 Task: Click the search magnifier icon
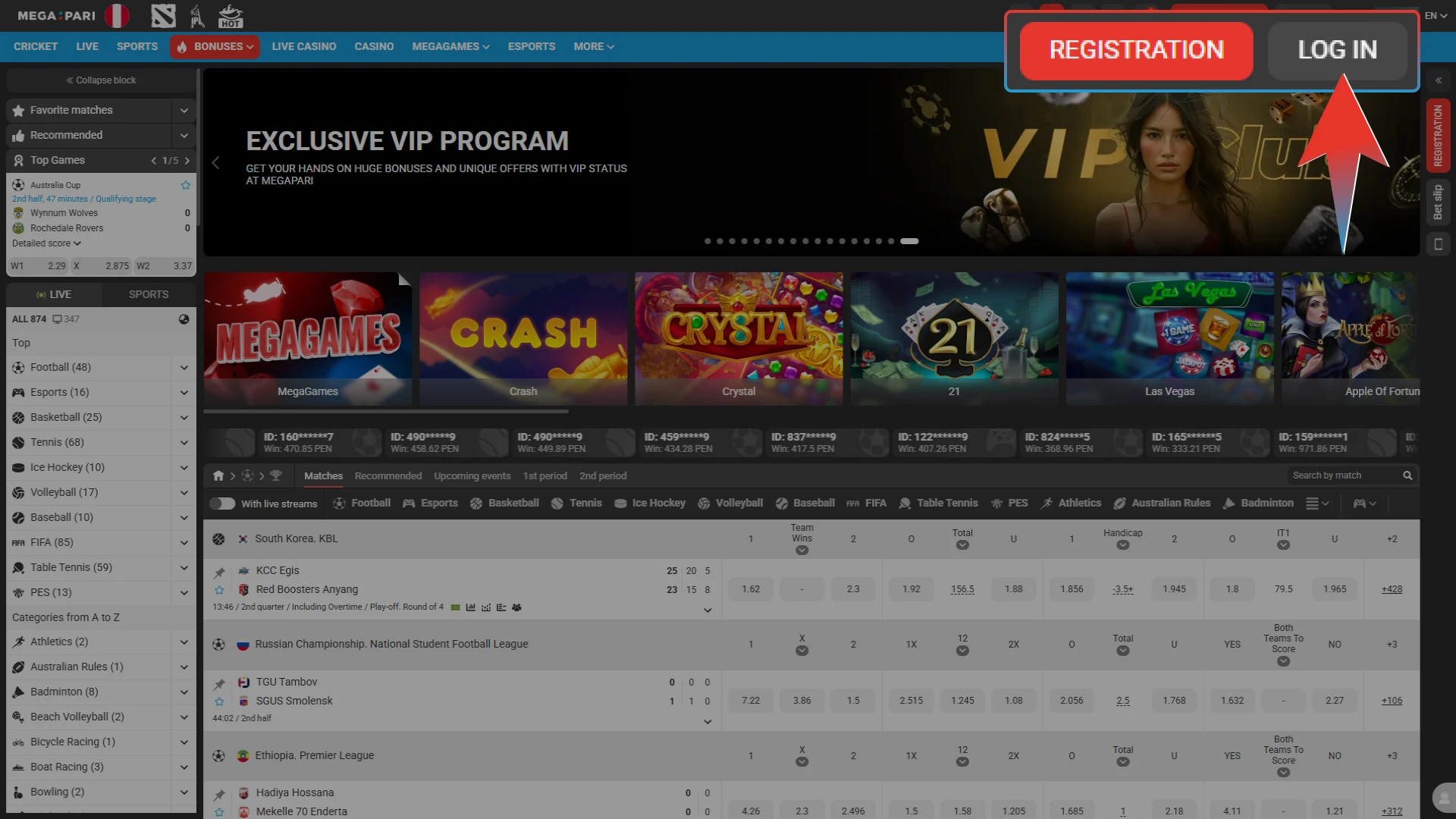click(x=1407, y=475)
